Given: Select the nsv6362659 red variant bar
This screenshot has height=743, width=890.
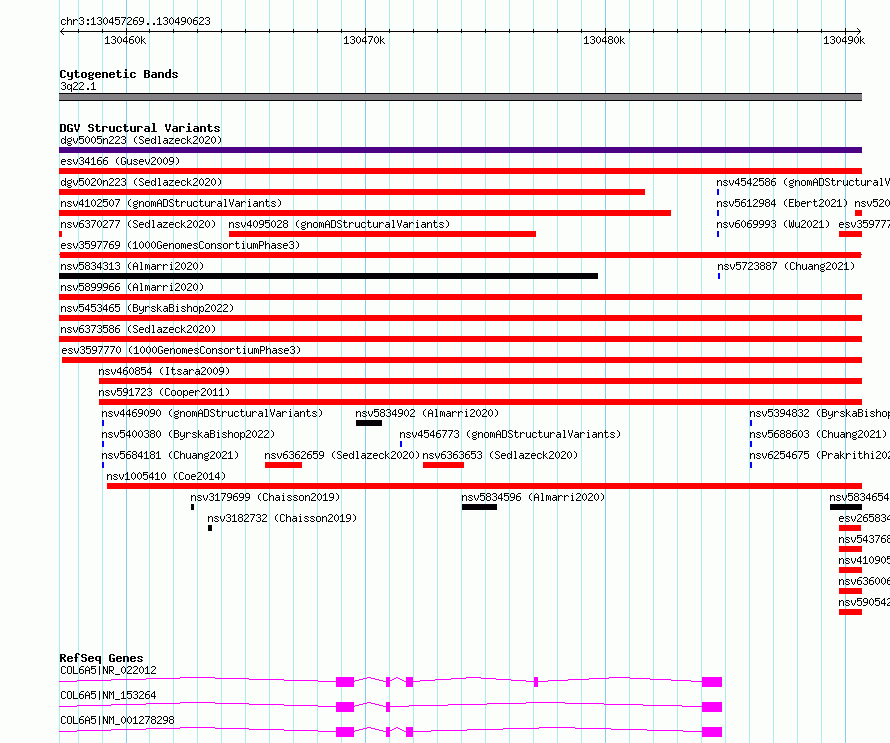Looking at the screenshot, I should pos(283,465).
